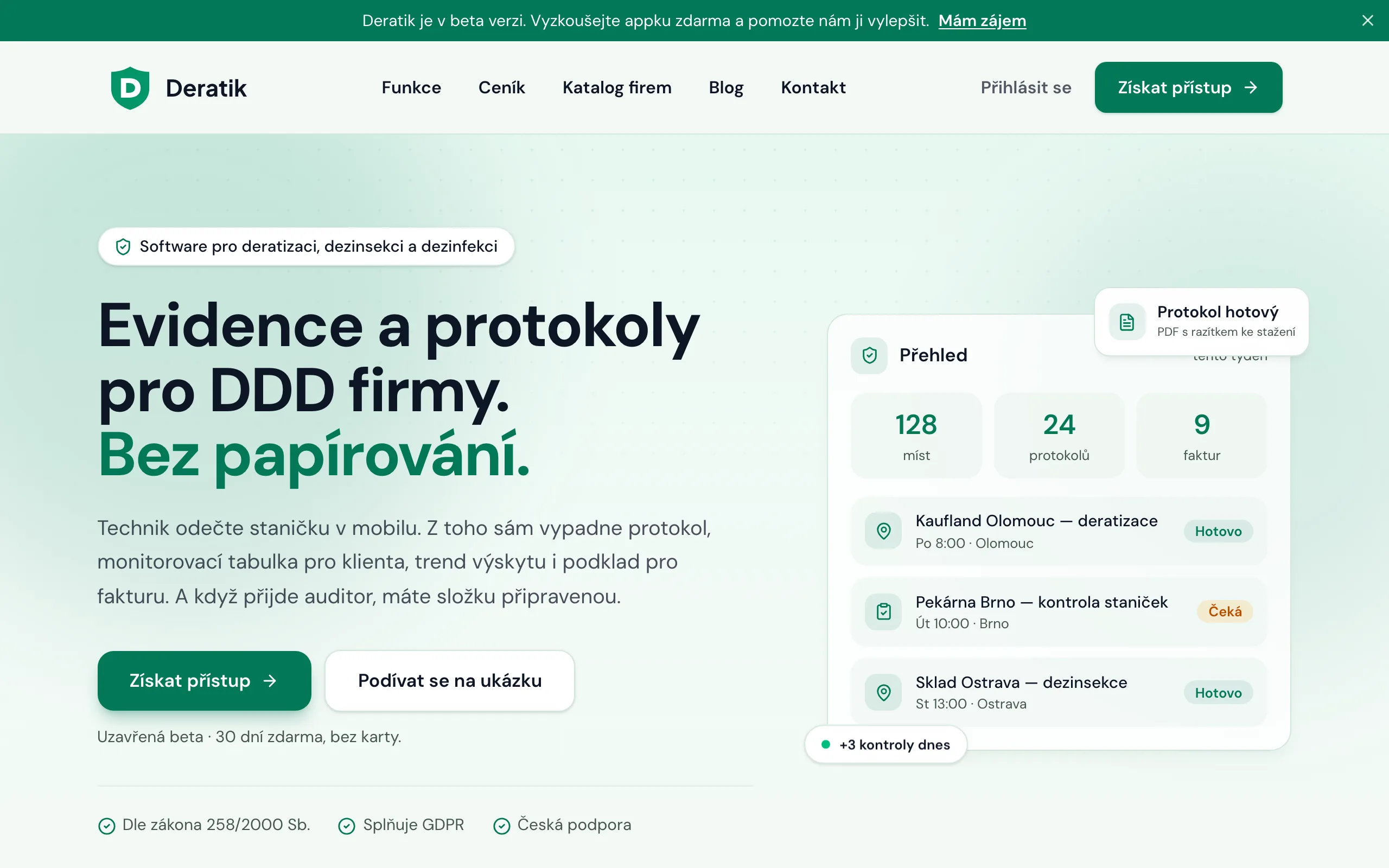Click the Dle zákona 258/2000 Sb. label
The width and height of the screenshot is (1389, 868).
point(216,825)
